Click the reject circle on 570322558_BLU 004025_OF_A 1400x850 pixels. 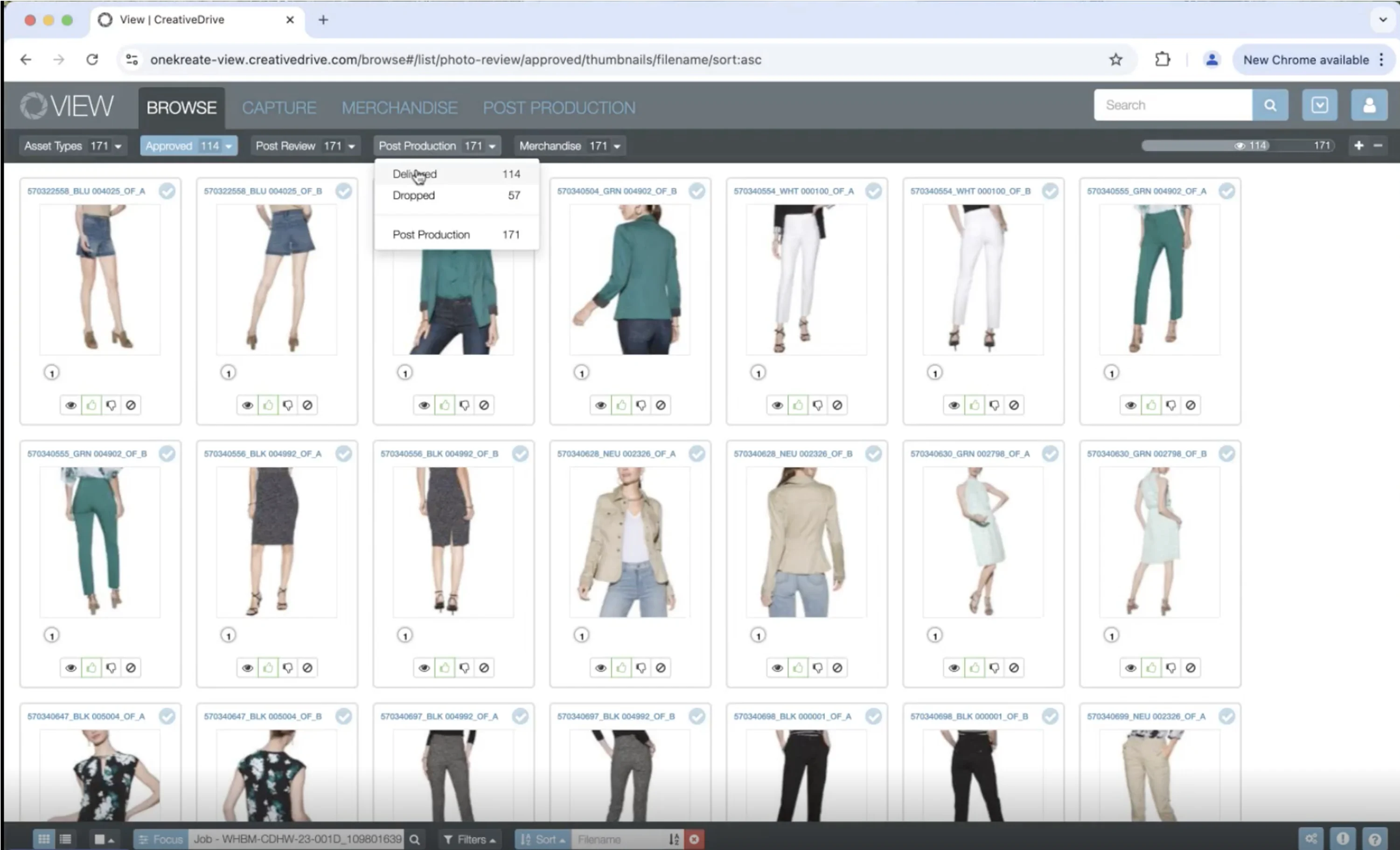pos(131,405)
